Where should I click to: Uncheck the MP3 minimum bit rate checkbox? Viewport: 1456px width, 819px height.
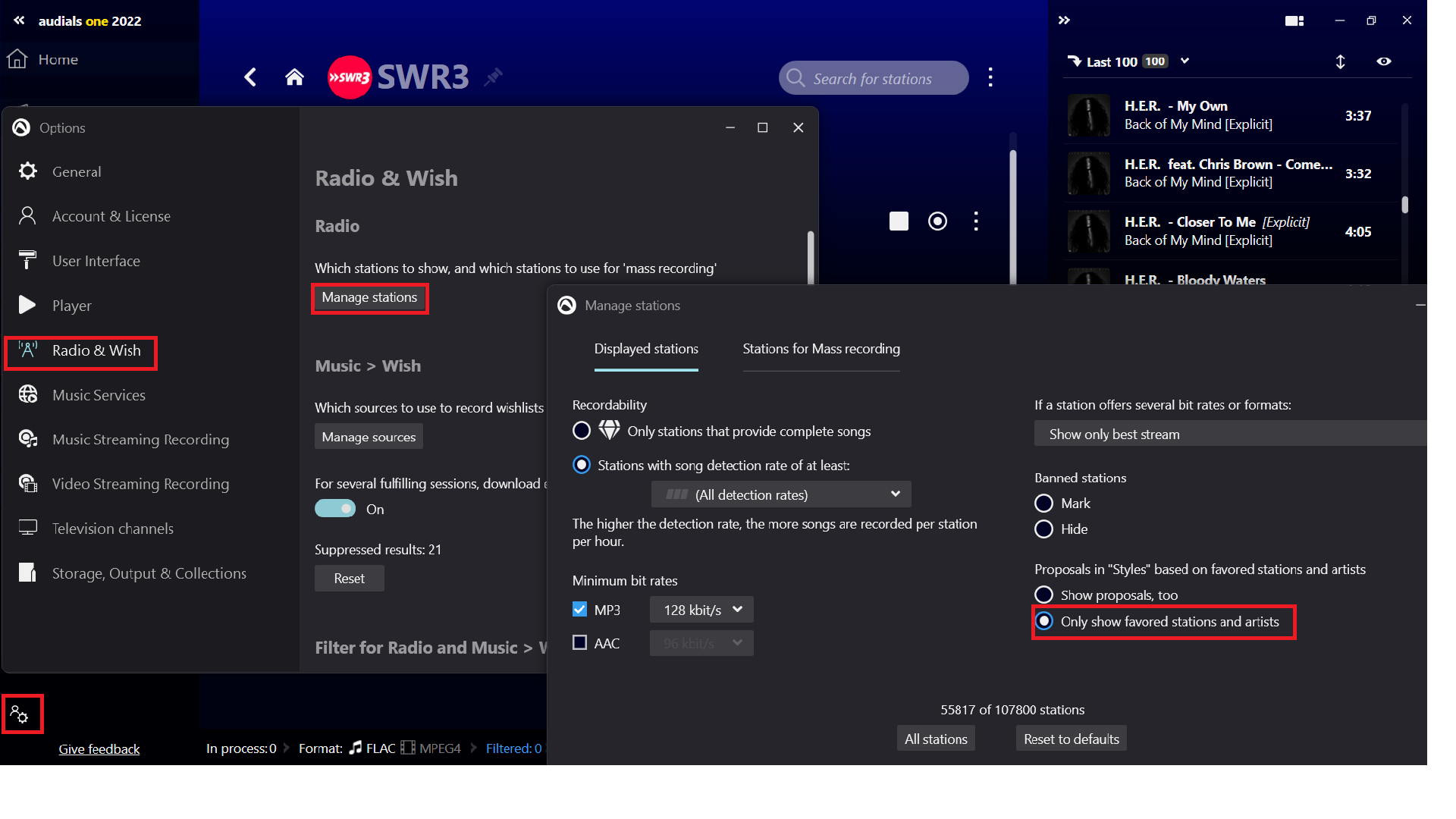pyautogui.click(x=579, y=610)
